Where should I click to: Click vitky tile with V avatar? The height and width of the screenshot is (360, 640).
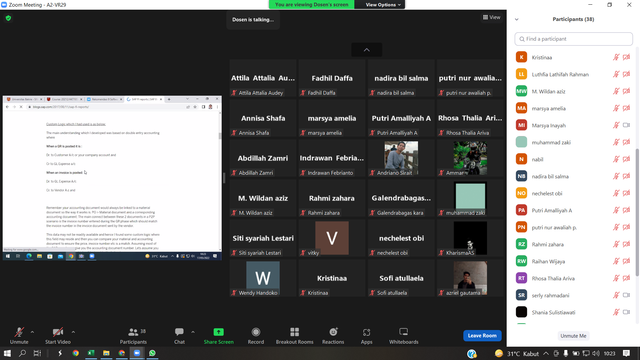(x=332, y=238)
